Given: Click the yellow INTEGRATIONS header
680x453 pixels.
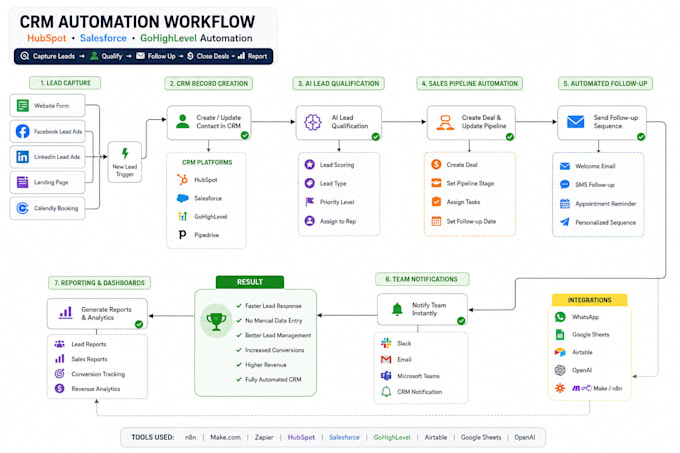Looking at the screenshot, I should (589, 300).
